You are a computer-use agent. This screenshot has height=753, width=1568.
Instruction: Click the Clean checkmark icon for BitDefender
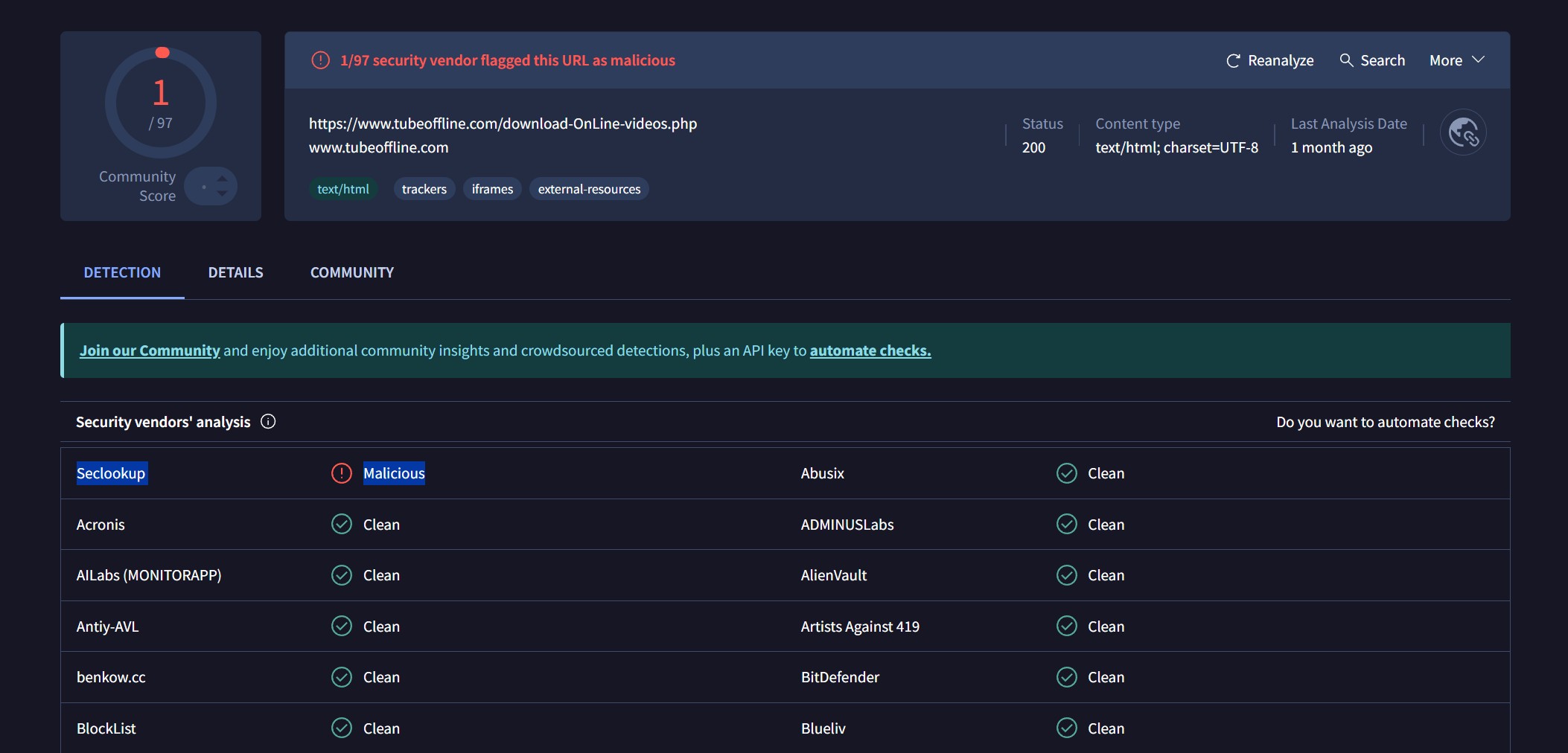(x=1067, y=677)
